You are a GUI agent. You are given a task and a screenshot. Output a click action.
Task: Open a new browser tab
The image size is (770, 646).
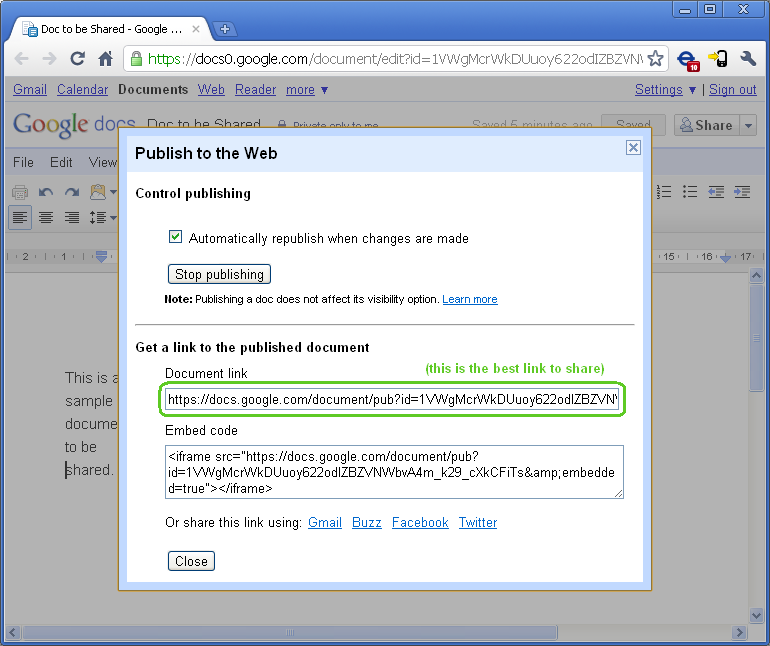point(225,29)
